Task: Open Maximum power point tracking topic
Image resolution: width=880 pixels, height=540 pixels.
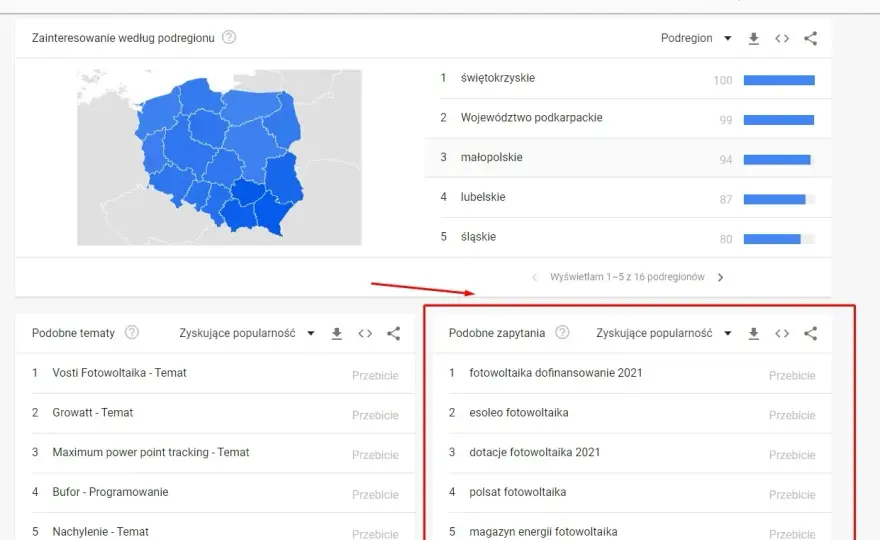Action: point(150,452)
